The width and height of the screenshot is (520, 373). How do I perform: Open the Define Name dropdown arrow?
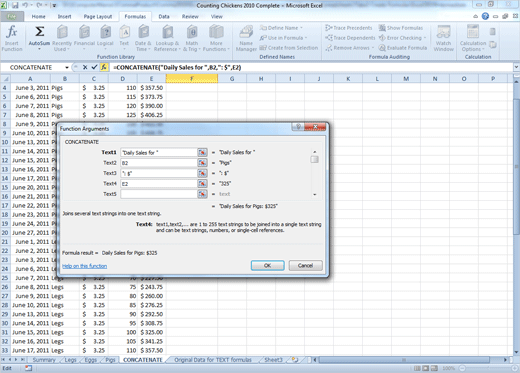[x=301, y=28]
